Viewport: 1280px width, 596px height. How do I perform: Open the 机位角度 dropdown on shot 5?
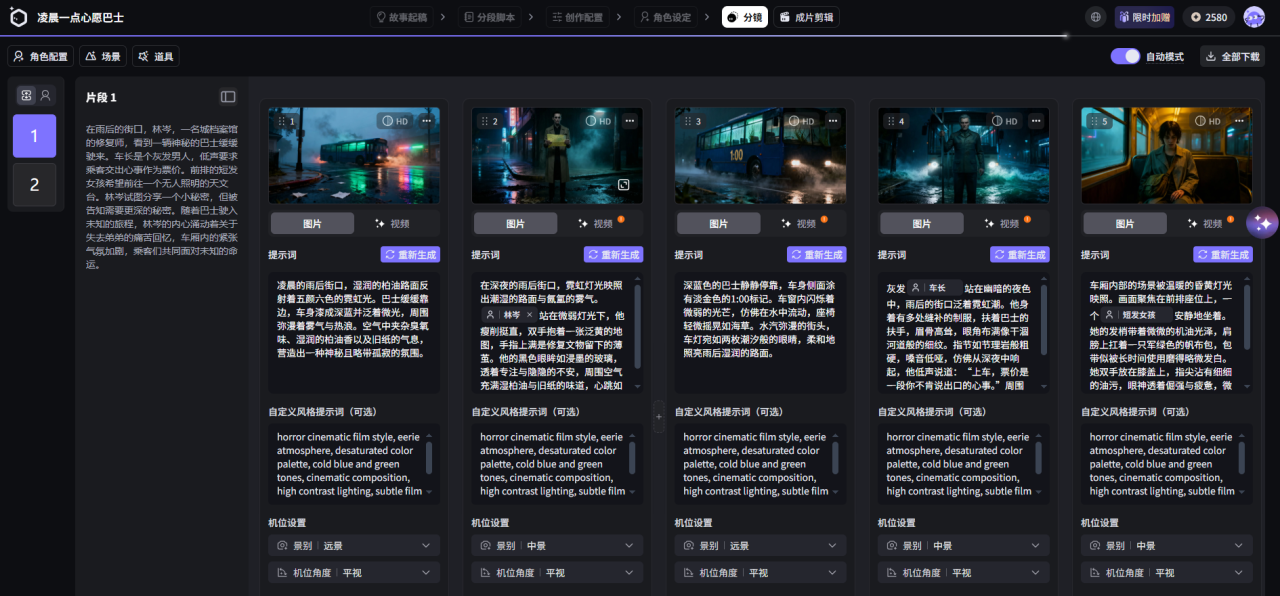pyautogui.click(x=1166, y=572)
